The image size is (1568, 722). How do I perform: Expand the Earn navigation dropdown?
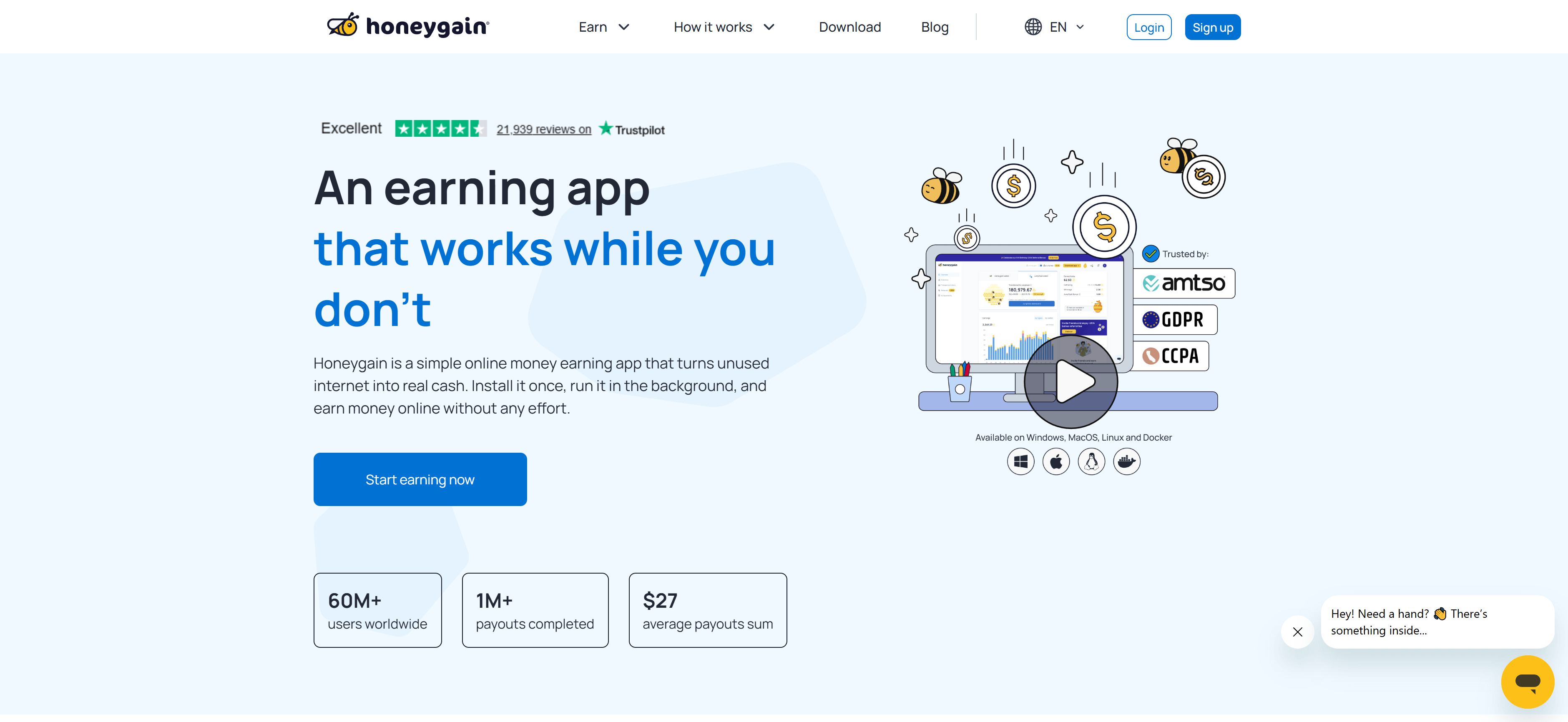[604, 27]
